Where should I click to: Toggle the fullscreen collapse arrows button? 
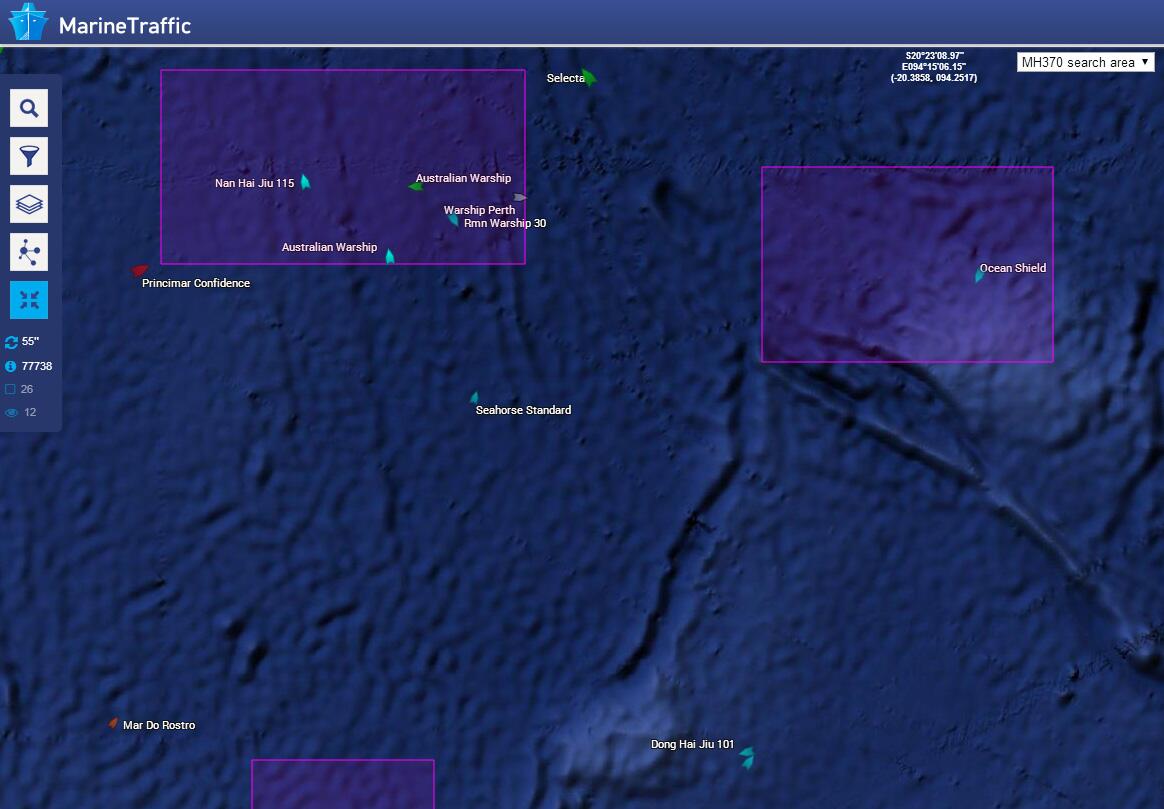click(29, 300)
